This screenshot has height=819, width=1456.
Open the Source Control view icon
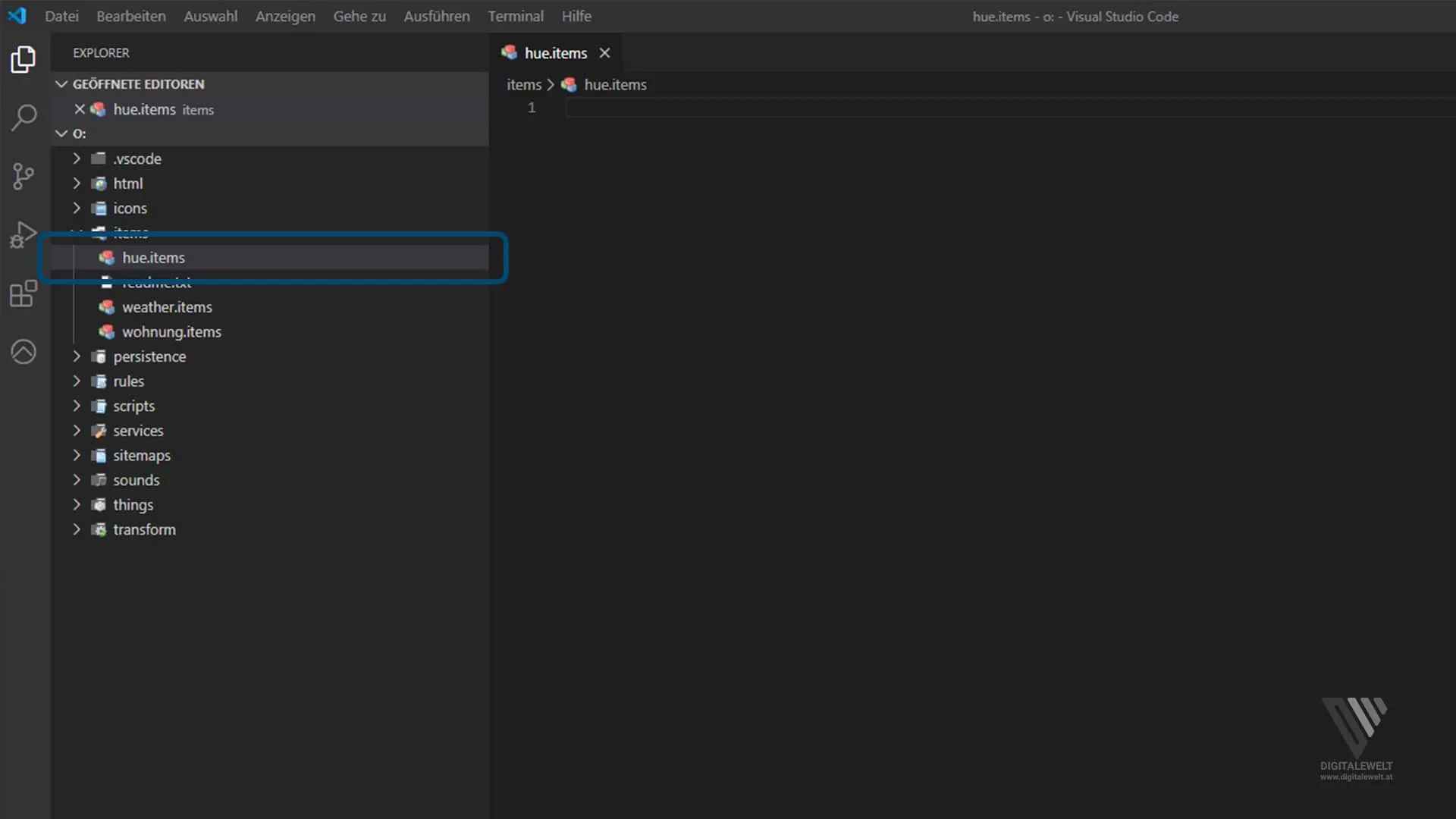pos(24,177)
